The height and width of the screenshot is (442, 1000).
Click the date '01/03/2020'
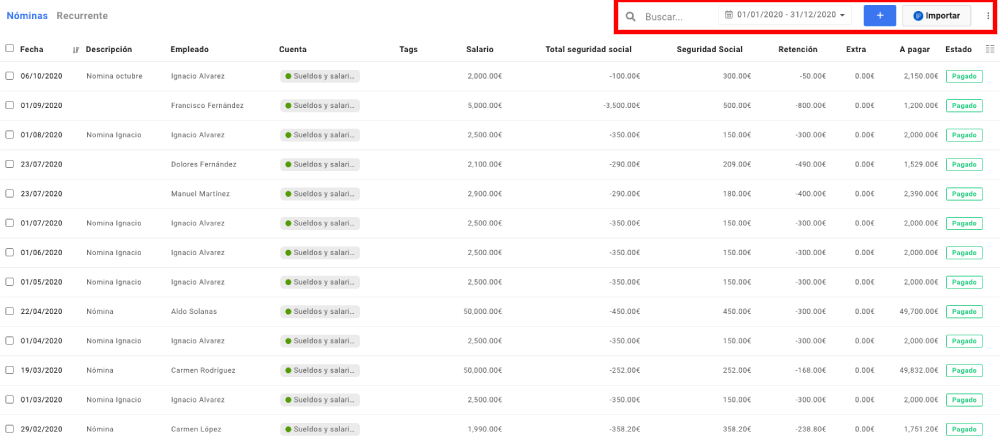(x=41, y=399)
